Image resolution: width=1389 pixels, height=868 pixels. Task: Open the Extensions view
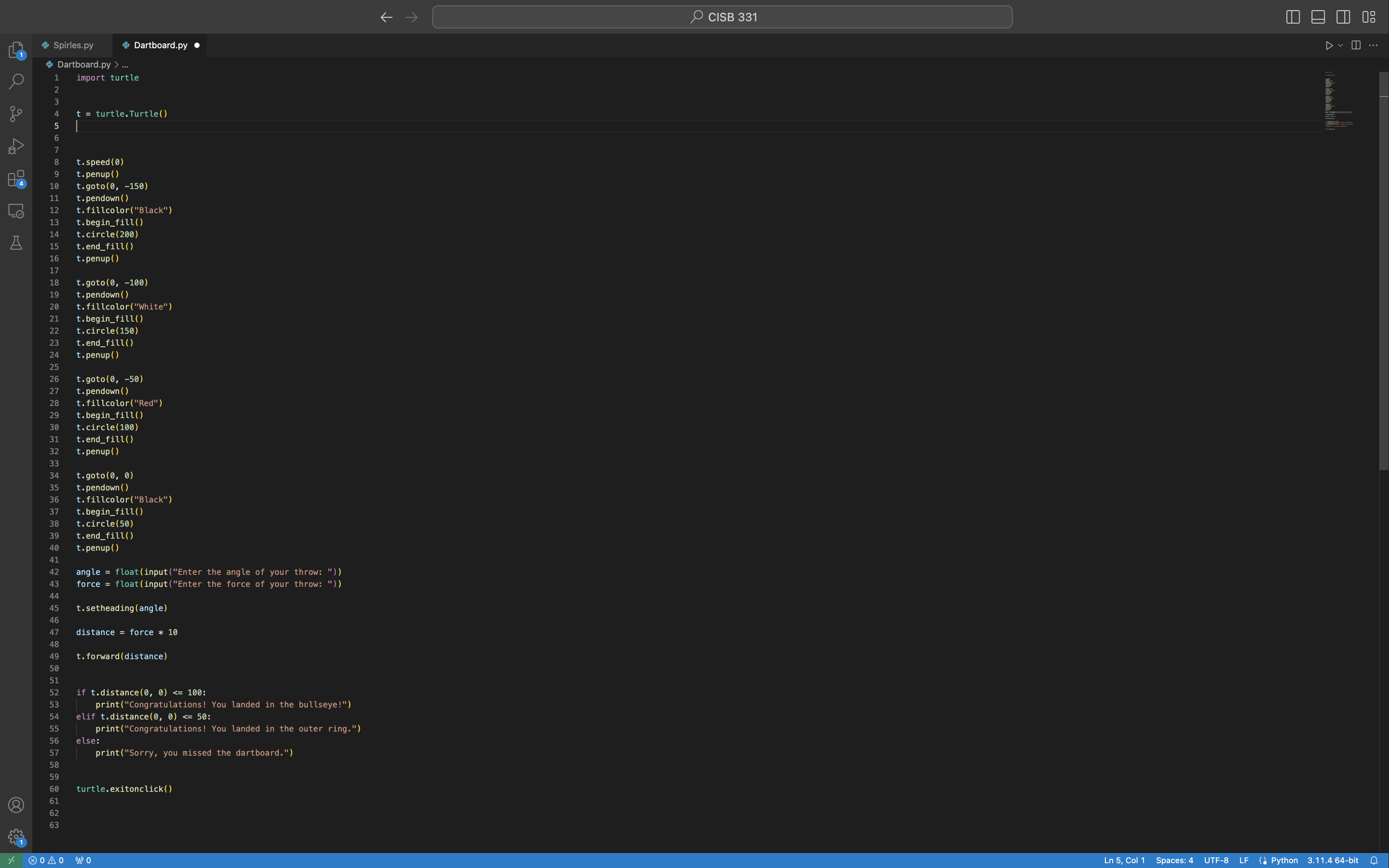tap(16, 178)
